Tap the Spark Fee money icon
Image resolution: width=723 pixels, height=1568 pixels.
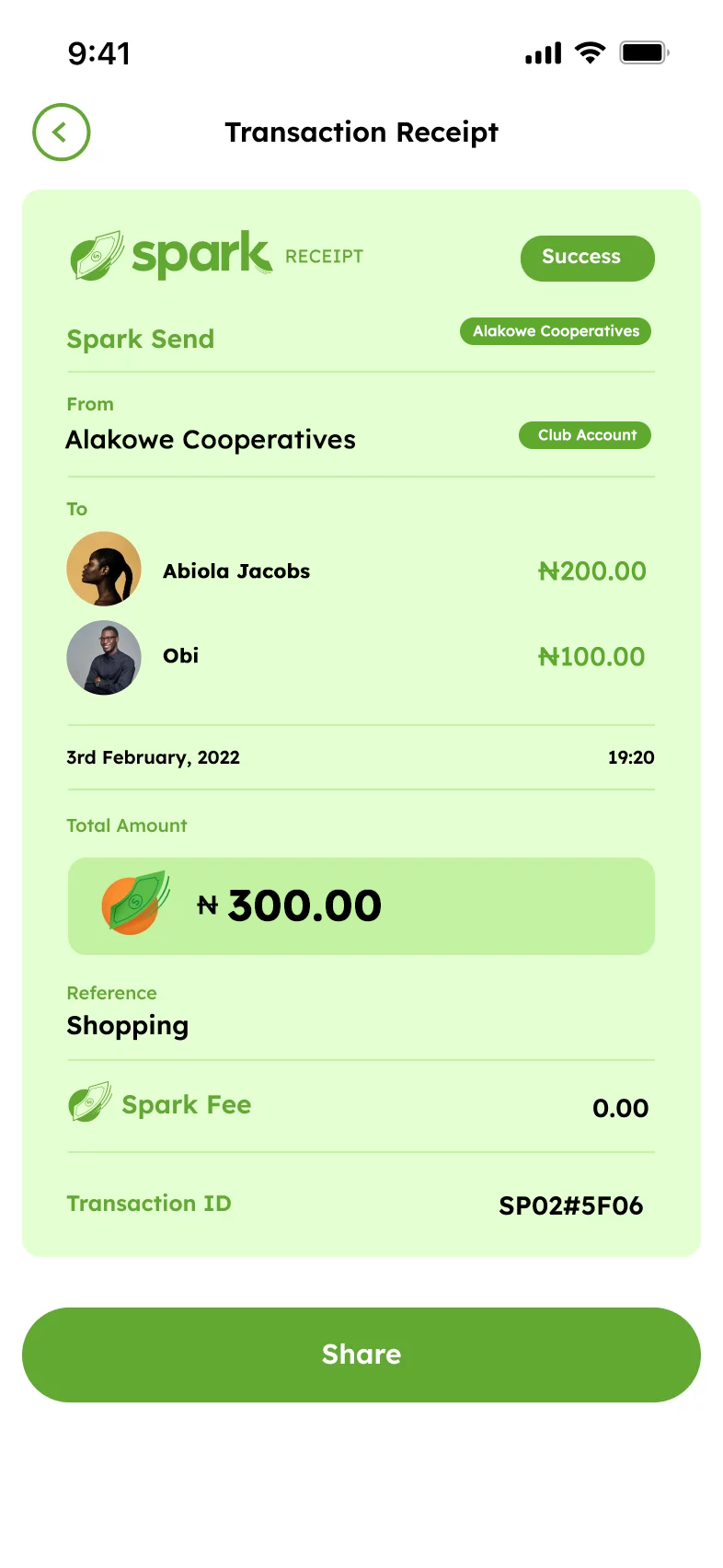(x=90, y=1102)
